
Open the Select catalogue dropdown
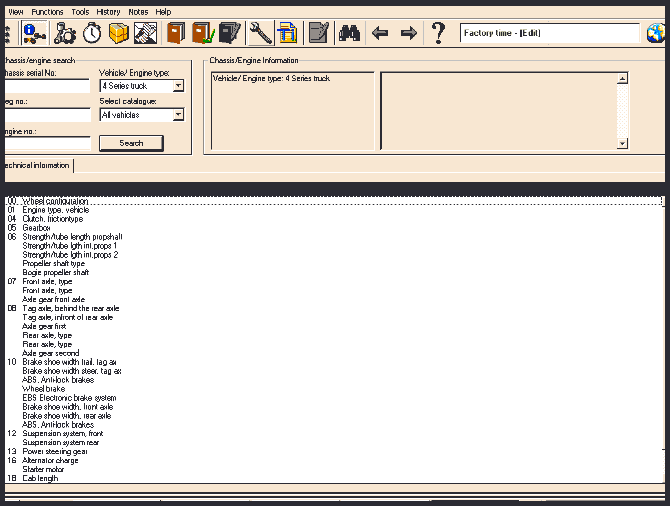pos(178,115)
